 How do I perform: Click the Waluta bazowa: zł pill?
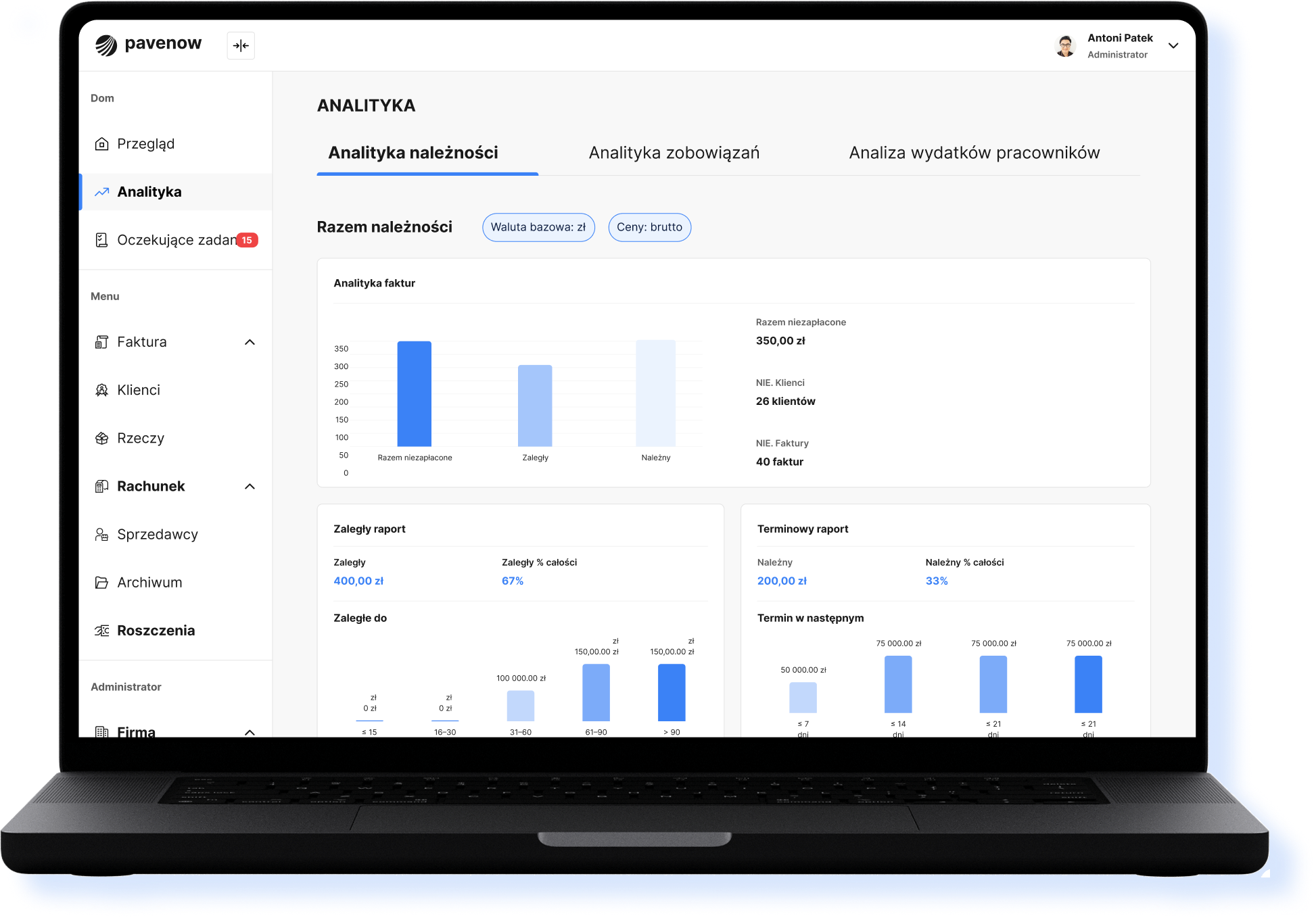[x=538, y=227]
